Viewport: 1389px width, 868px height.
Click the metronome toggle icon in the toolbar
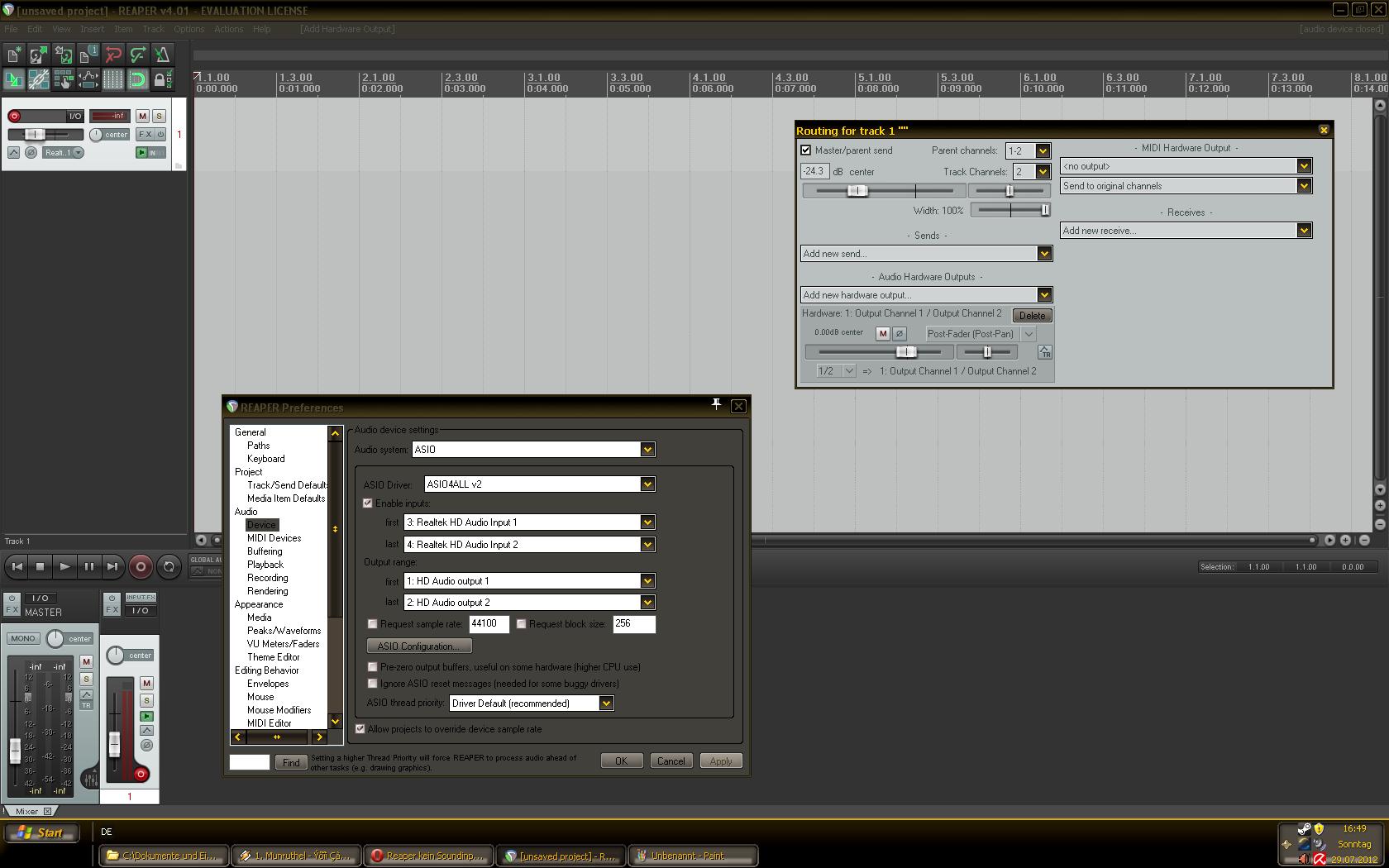[162, 55]
